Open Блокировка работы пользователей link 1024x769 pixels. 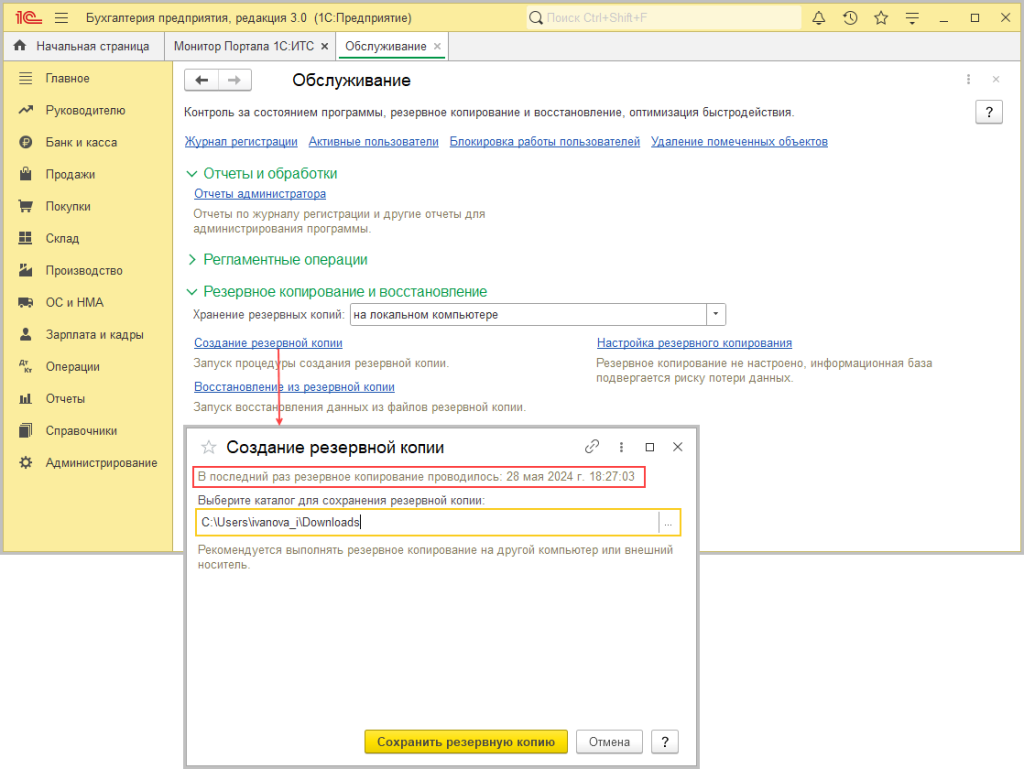click(x=545, y=142)
